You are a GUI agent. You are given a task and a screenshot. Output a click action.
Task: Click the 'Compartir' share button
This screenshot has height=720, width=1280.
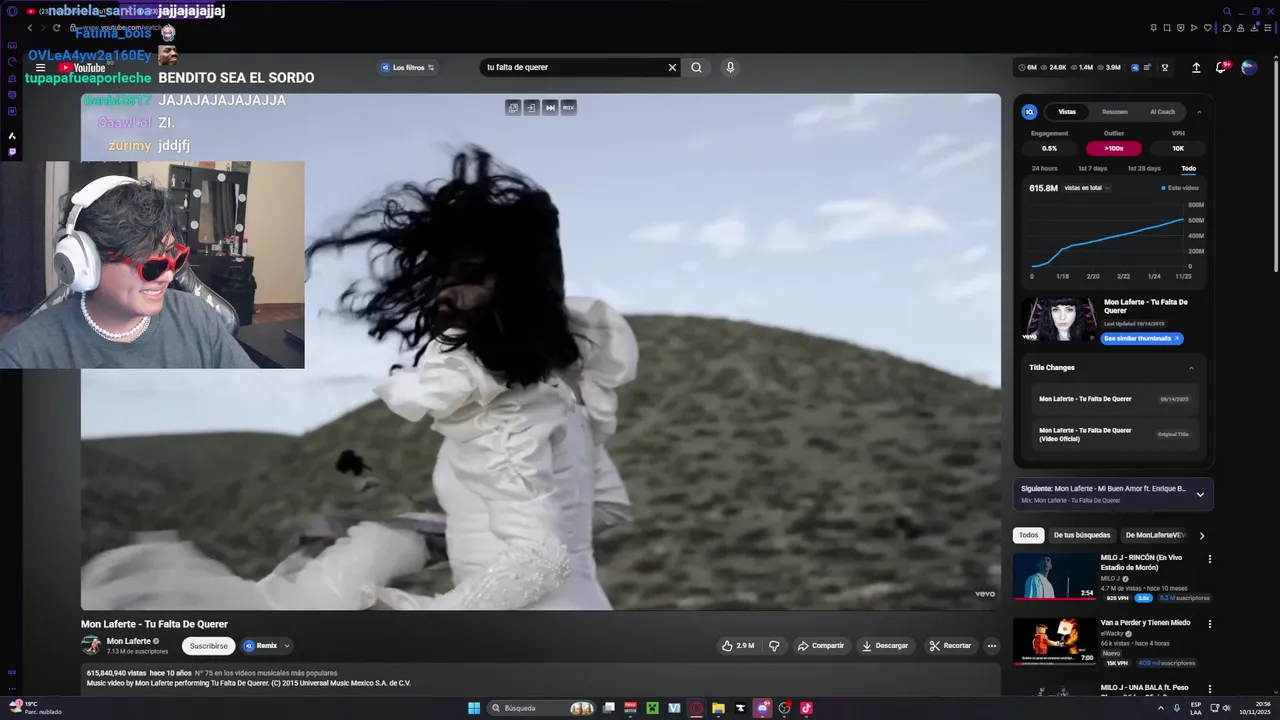(x=820, y=646)
